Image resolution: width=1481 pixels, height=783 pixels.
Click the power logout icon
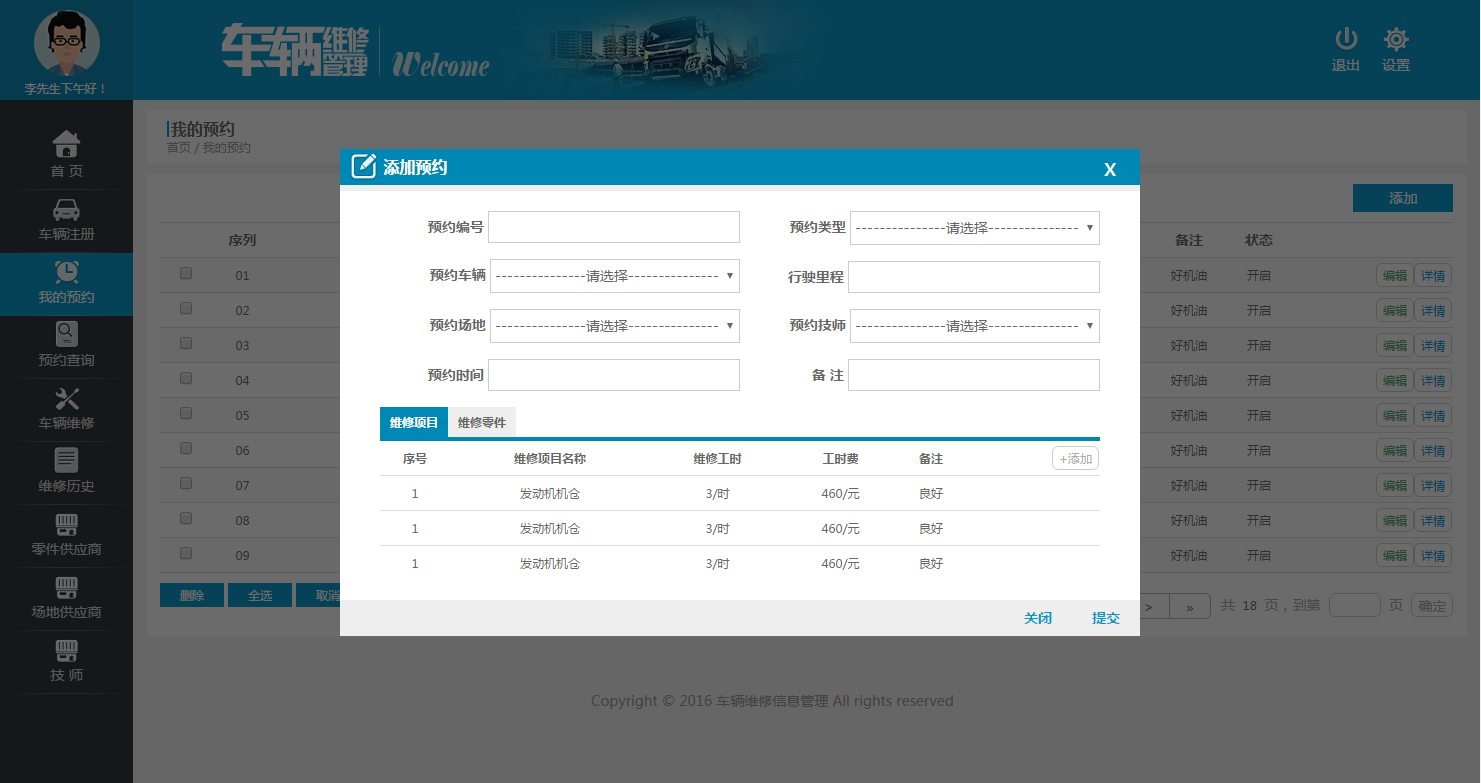[1346, 40]
